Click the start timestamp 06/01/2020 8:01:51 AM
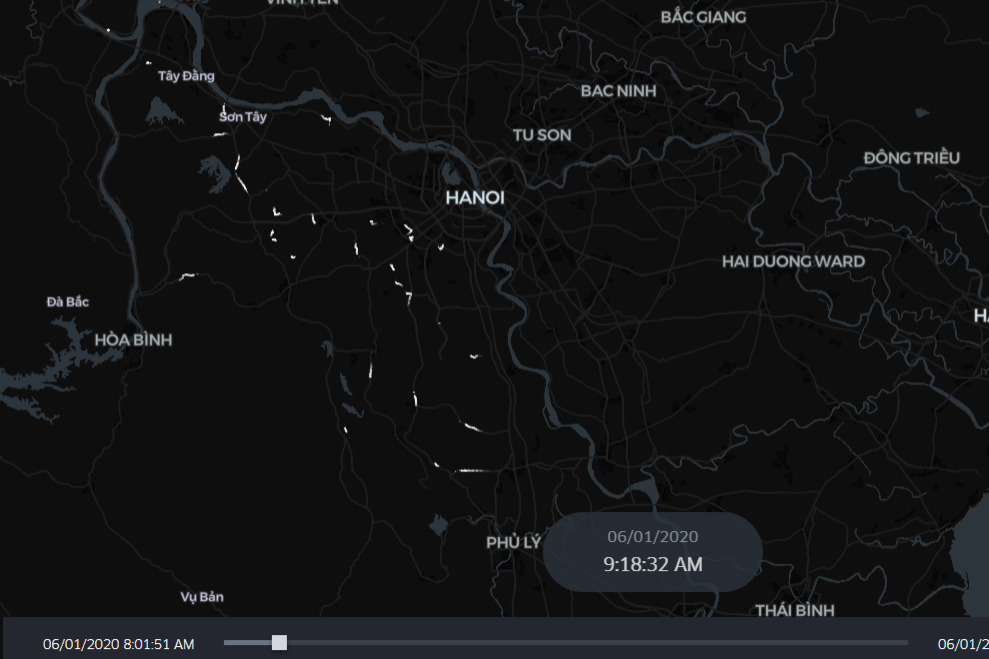 pos(118,644)
